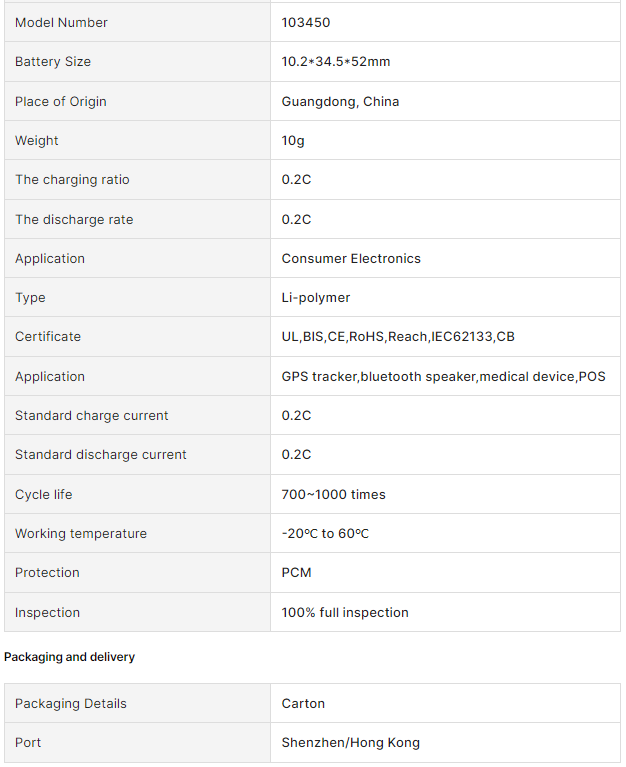Select the 100% full inspection text

tap(345, 613)
